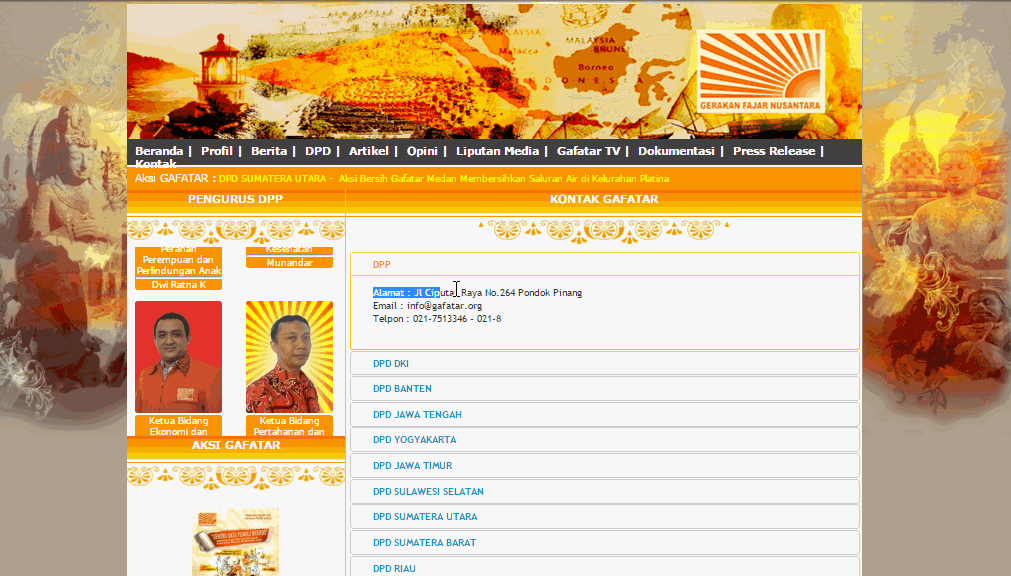This screenshot has width=1011, height=576.
Task: Click the Dwi Ratna K name label
Action: tap(179, 284)
